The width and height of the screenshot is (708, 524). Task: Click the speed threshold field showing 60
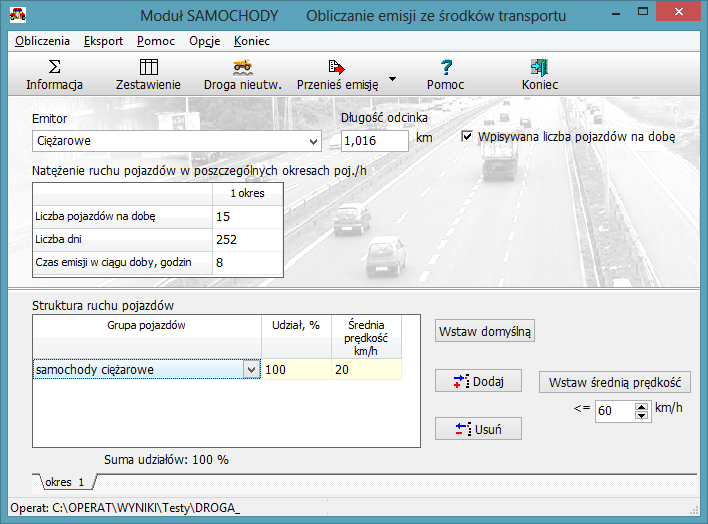[615, 411]
